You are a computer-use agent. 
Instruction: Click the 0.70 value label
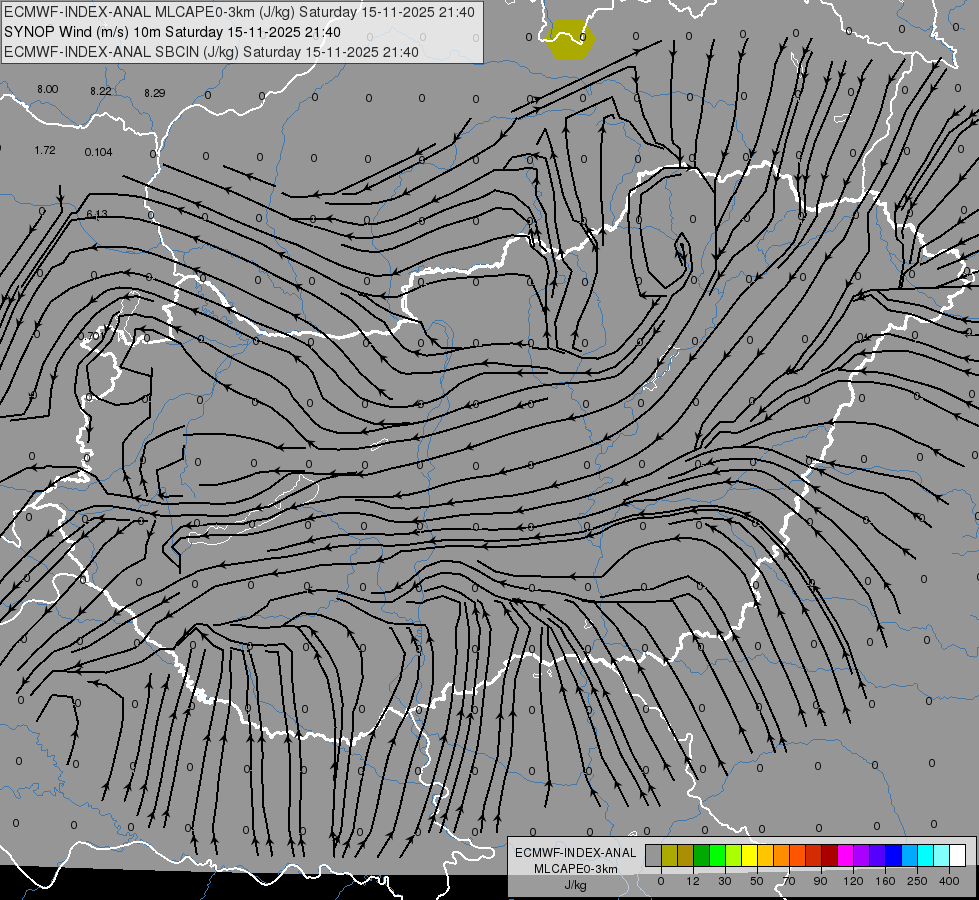pos(89,336)
